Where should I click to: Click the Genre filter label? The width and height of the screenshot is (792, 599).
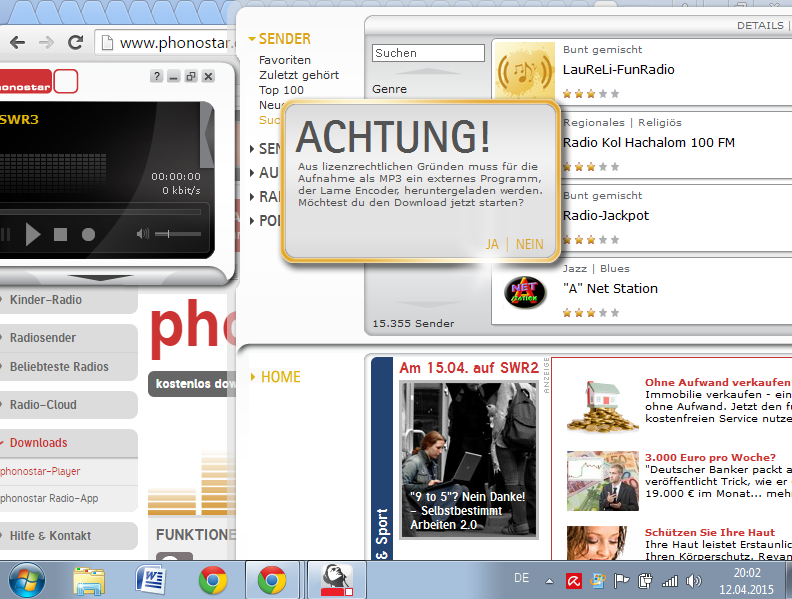pos(389,89)
